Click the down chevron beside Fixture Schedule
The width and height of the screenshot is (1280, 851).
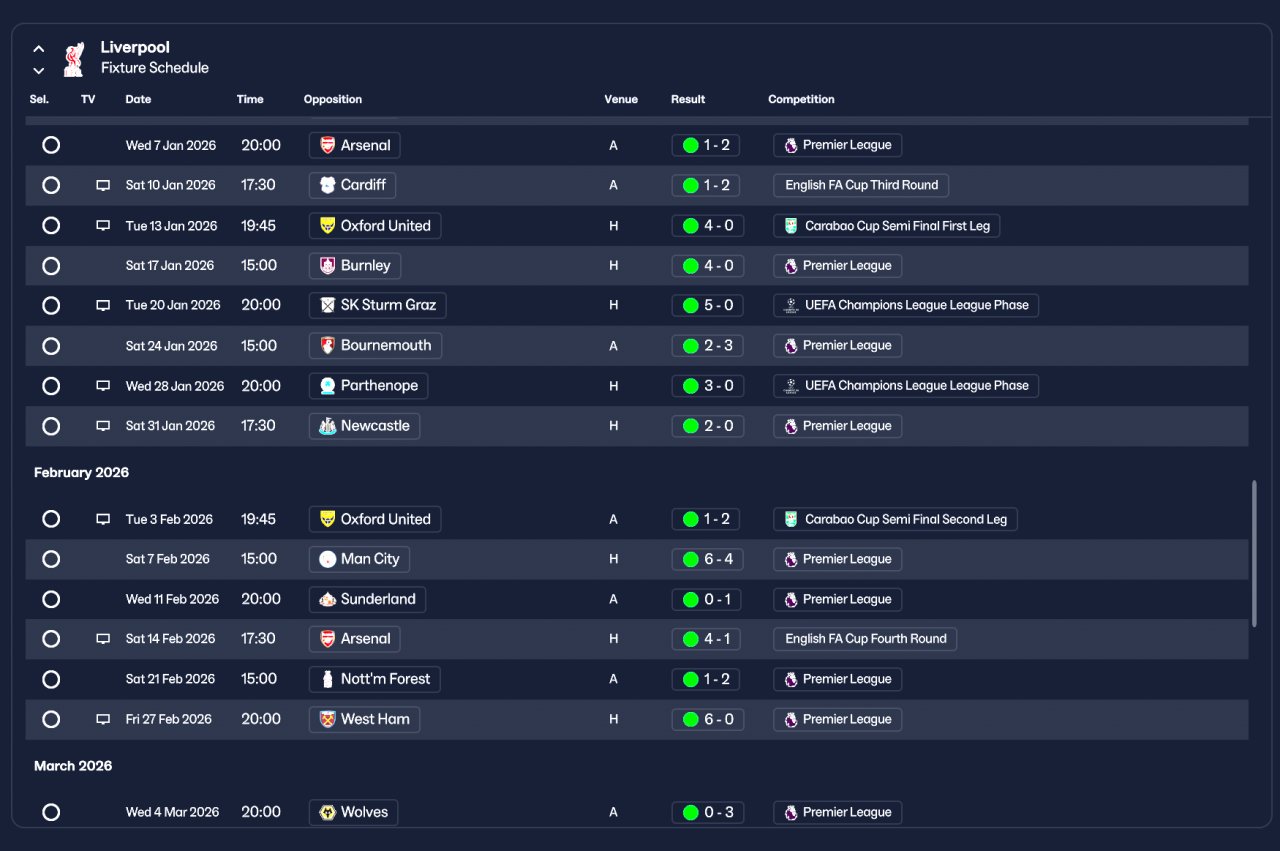[39, 70]
